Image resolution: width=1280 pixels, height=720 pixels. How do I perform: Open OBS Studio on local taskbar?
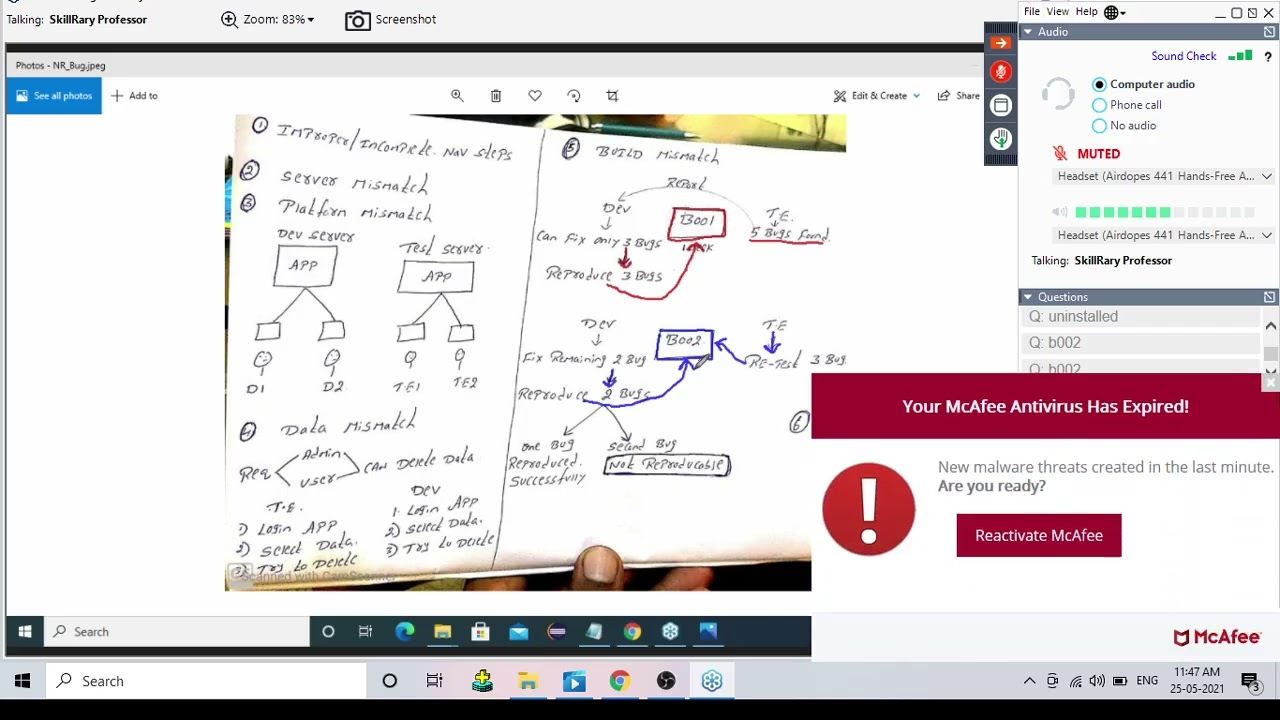pos(666,681)
